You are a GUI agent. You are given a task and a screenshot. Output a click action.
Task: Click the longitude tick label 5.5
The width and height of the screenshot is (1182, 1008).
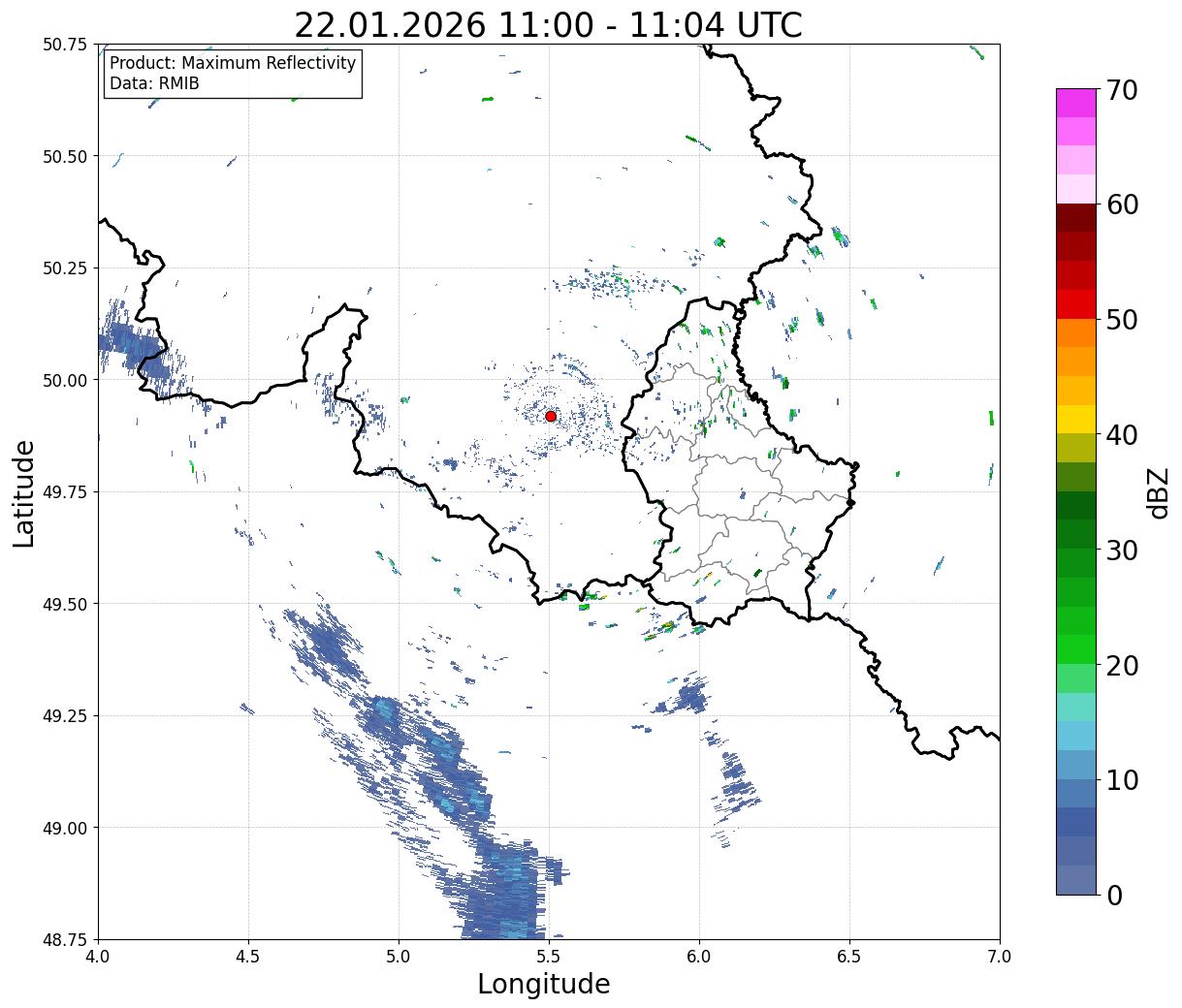(x=549, y=957)
